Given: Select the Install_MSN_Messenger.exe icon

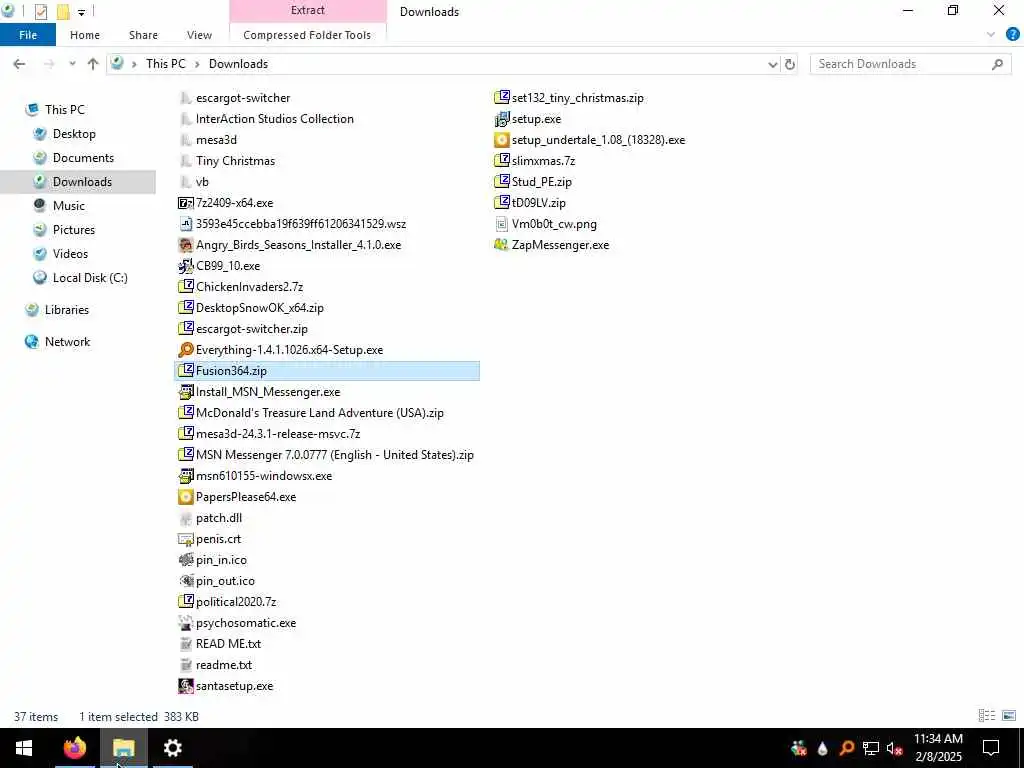Looking at the screenshot, I should [185, 392].
